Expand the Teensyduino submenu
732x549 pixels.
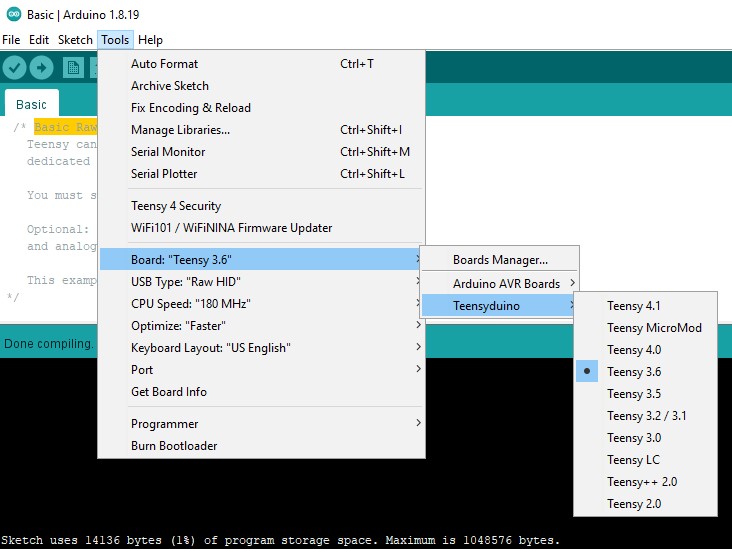click(500, 305)
